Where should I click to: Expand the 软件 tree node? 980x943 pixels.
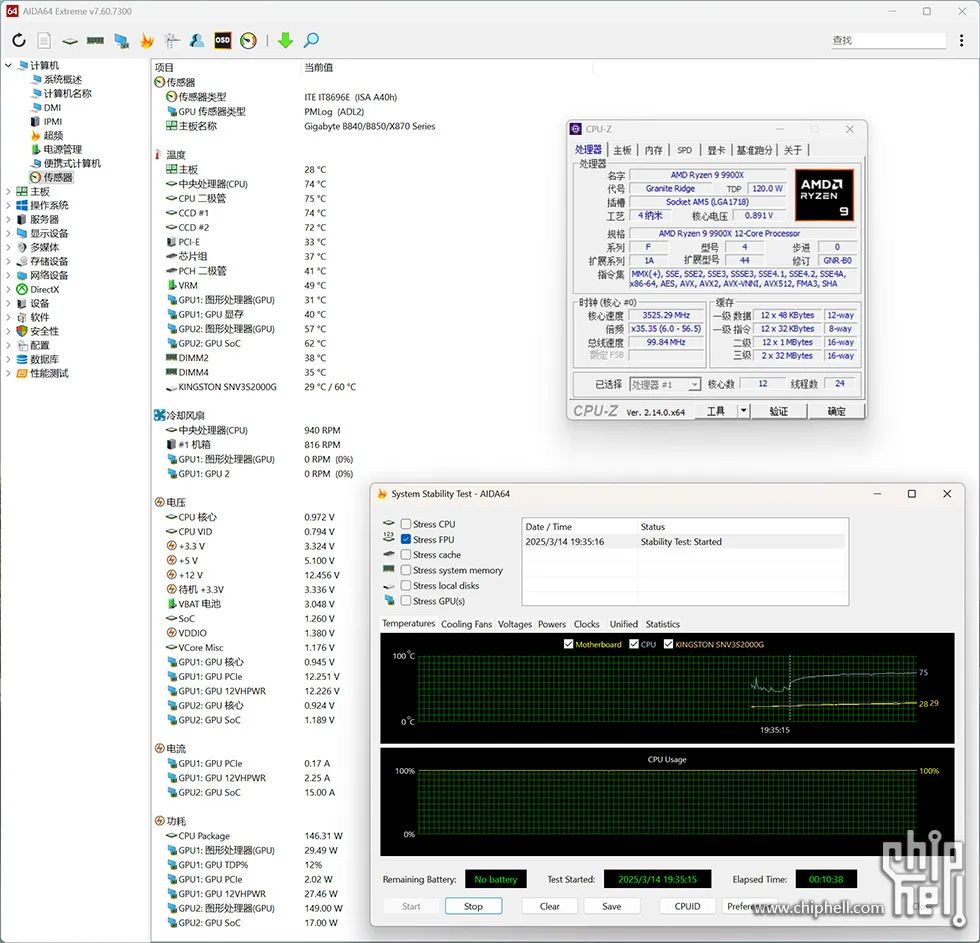pyautogui.click(x=8, y=317)
